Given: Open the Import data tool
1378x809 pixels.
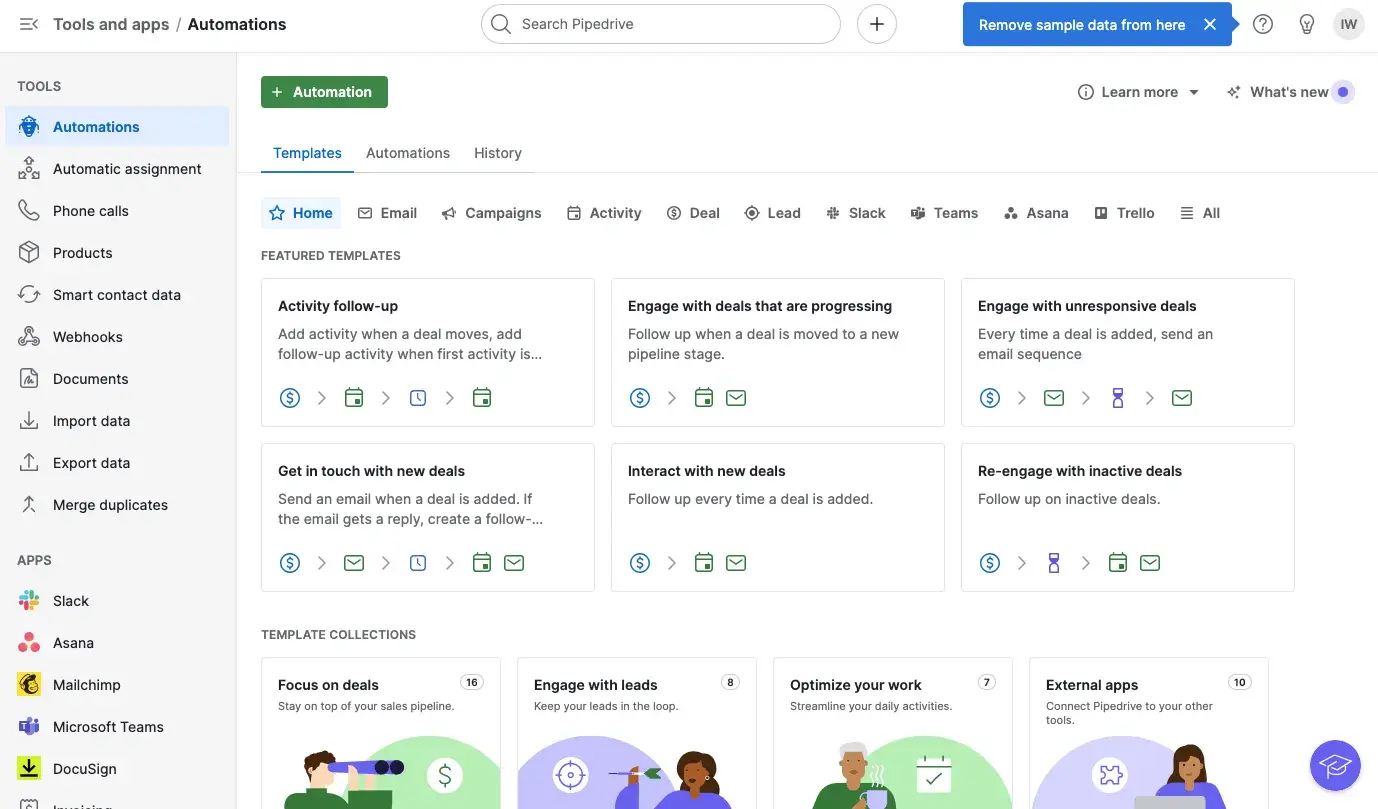Looking at the screenshot, I should pyautogui.click(x=91, y=420).
